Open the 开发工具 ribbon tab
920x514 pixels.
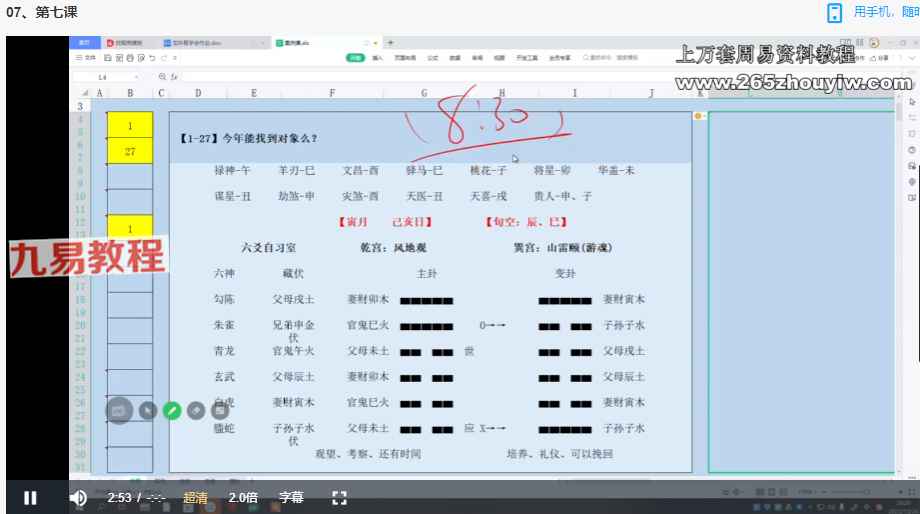[x=527, y=58]
